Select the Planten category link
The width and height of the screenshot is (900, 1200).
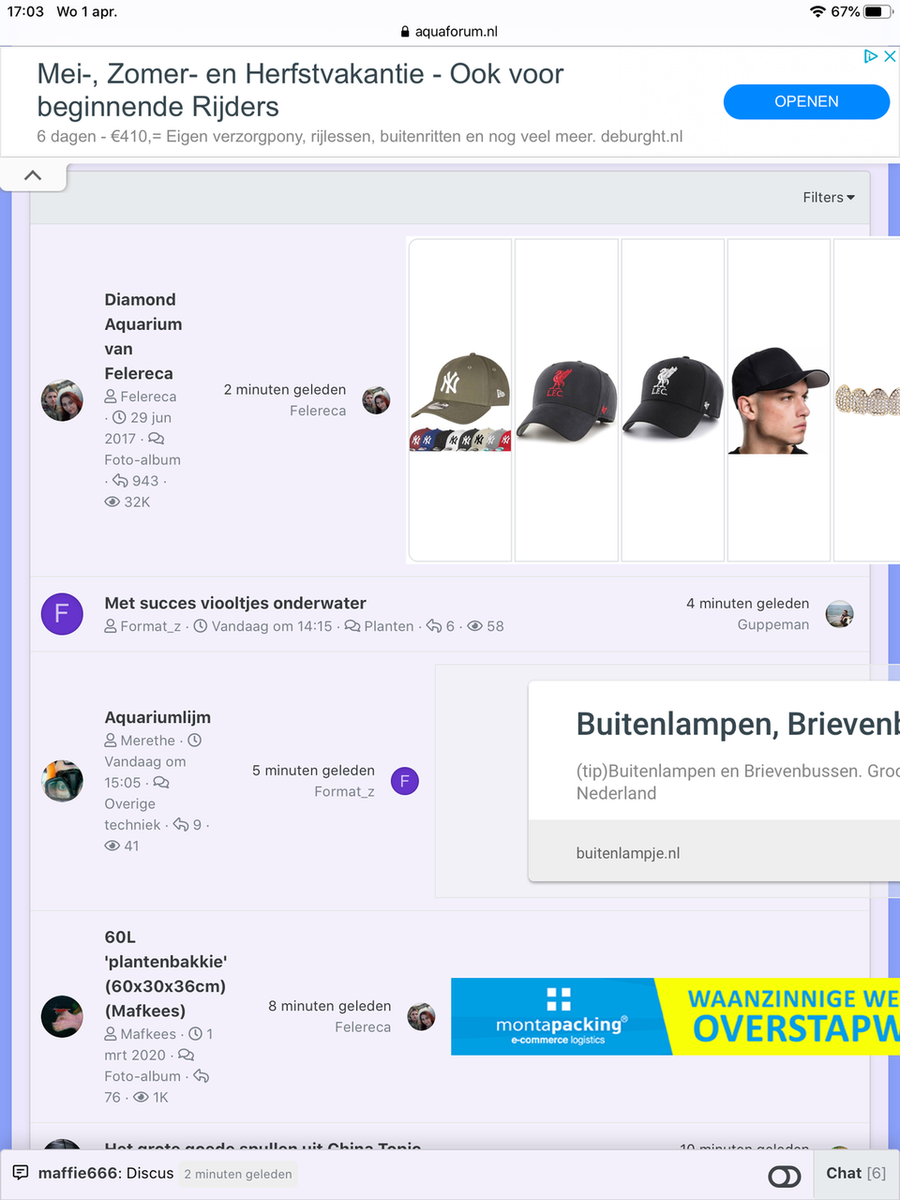coord(389,626)
